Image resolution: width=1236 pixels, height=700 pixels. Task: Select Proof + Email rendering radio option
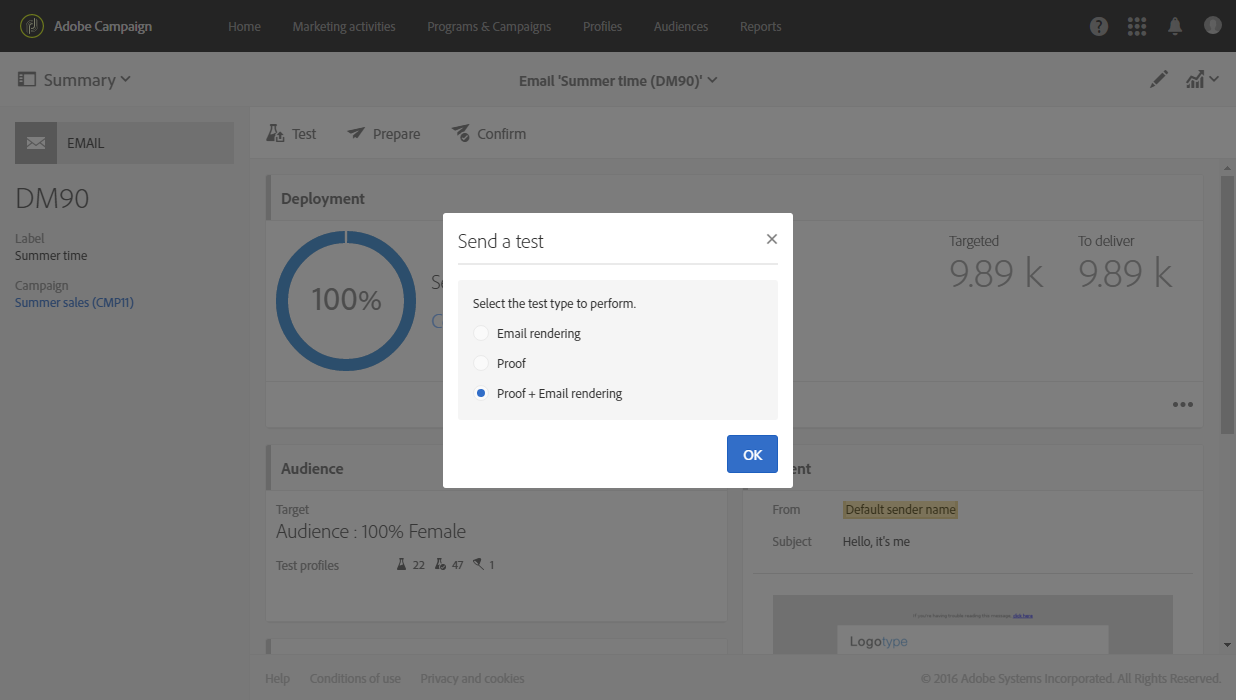[x=481, y=393]
